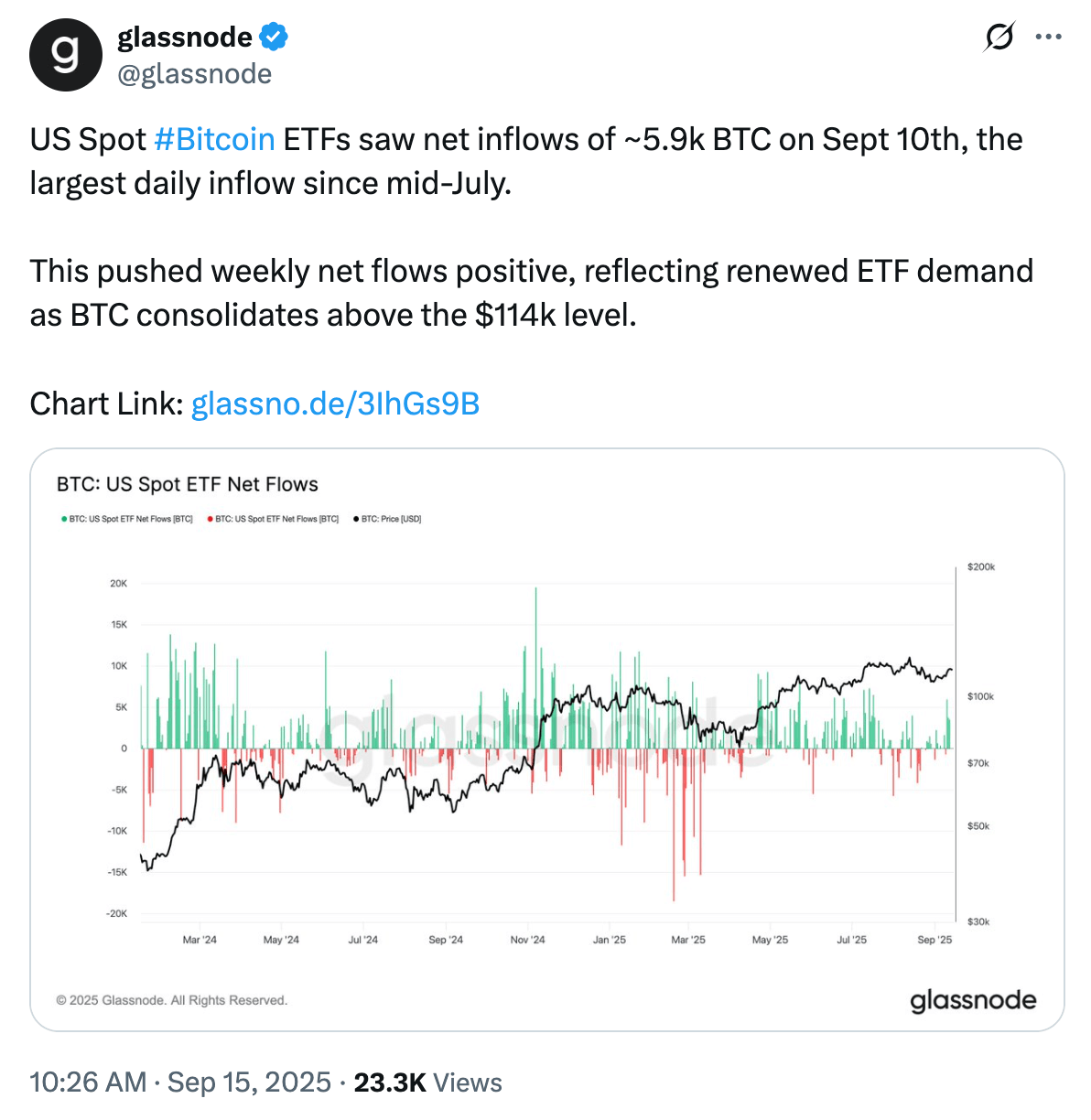The image size is (1091, 1120).
Task: Open the #Bitcoin hashtag
Action: coord(214,139)
